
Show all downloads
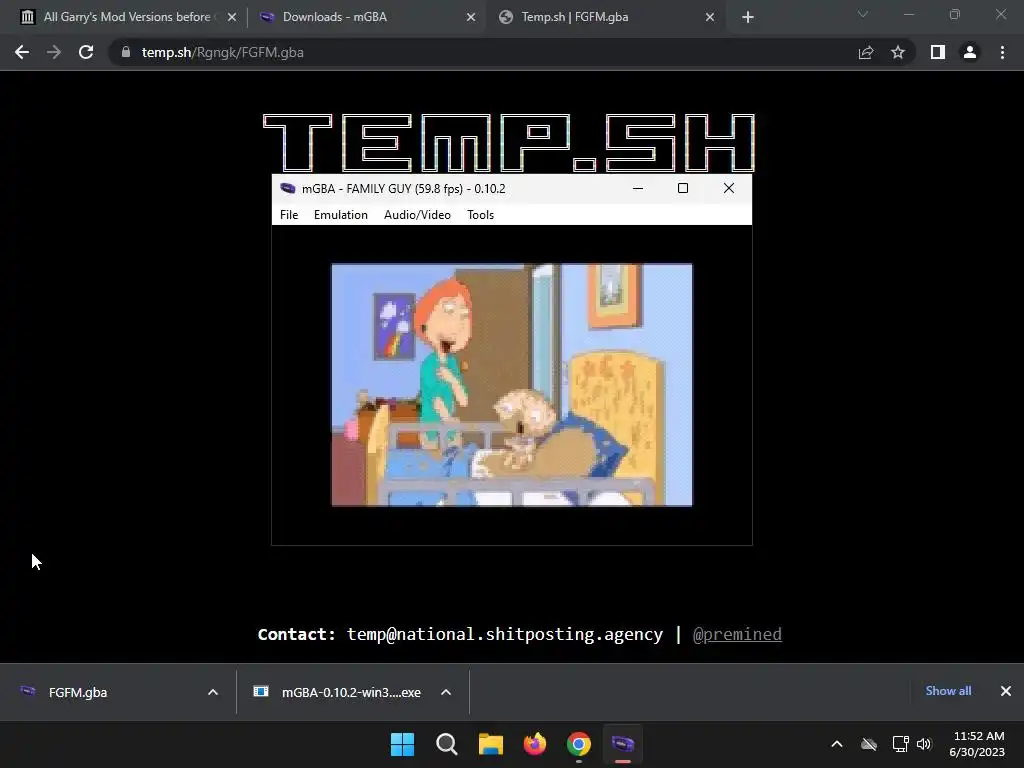[948, 691]
